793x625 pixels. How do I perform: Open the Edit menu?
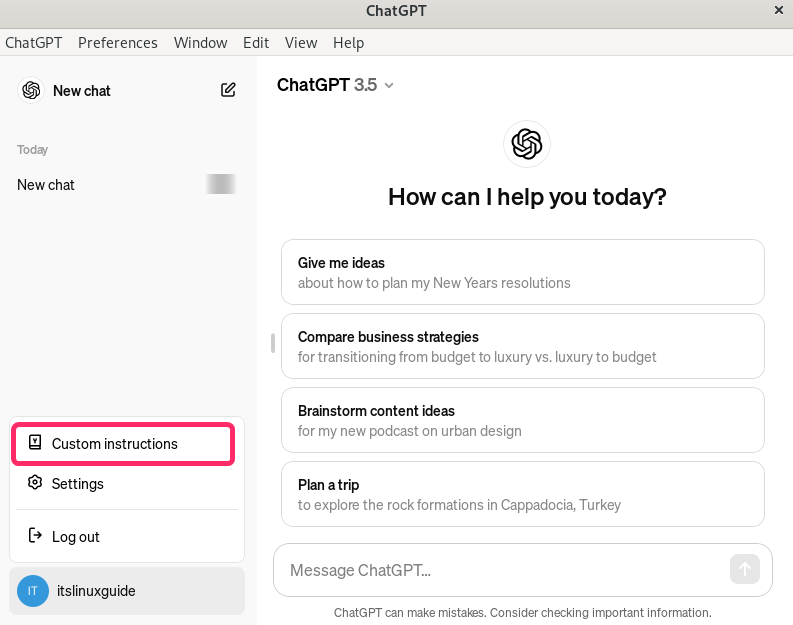click(x=256, y=43)
